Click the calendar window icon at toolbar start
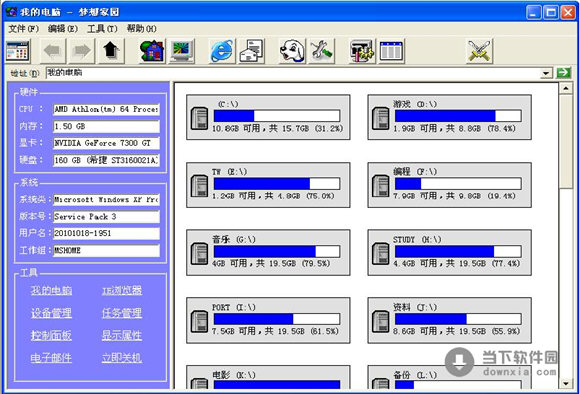Screen dimensions: 580x394 point(17,51)
